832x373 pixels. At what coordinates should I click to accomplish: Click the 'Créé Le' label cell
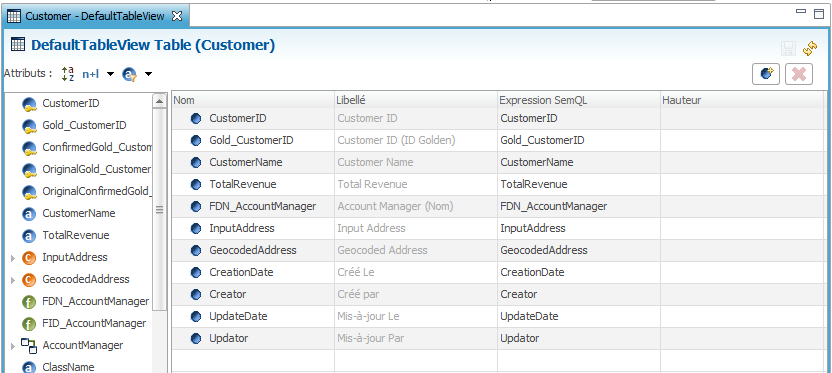tap(416, 273)
